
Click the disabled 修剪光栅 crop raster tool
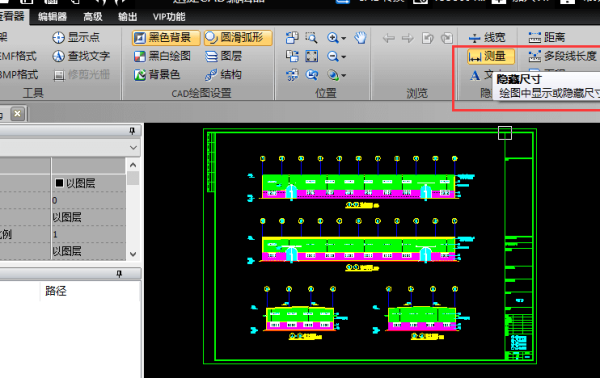[x=81, y=75]
